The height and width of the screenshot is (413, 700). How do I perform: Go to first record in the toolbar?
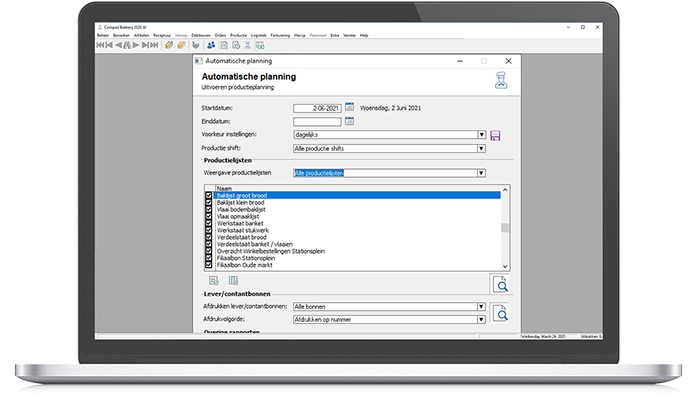click(x=100, y=45)
